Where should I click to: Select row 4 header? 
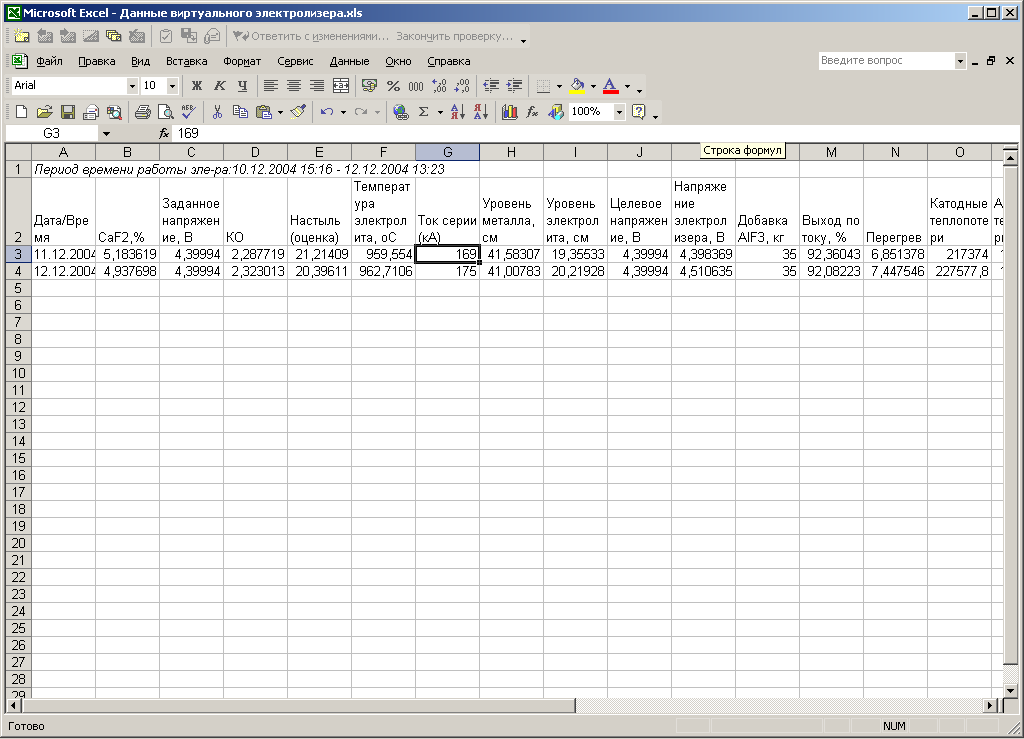pyautogui.click(x=18, y=271)
